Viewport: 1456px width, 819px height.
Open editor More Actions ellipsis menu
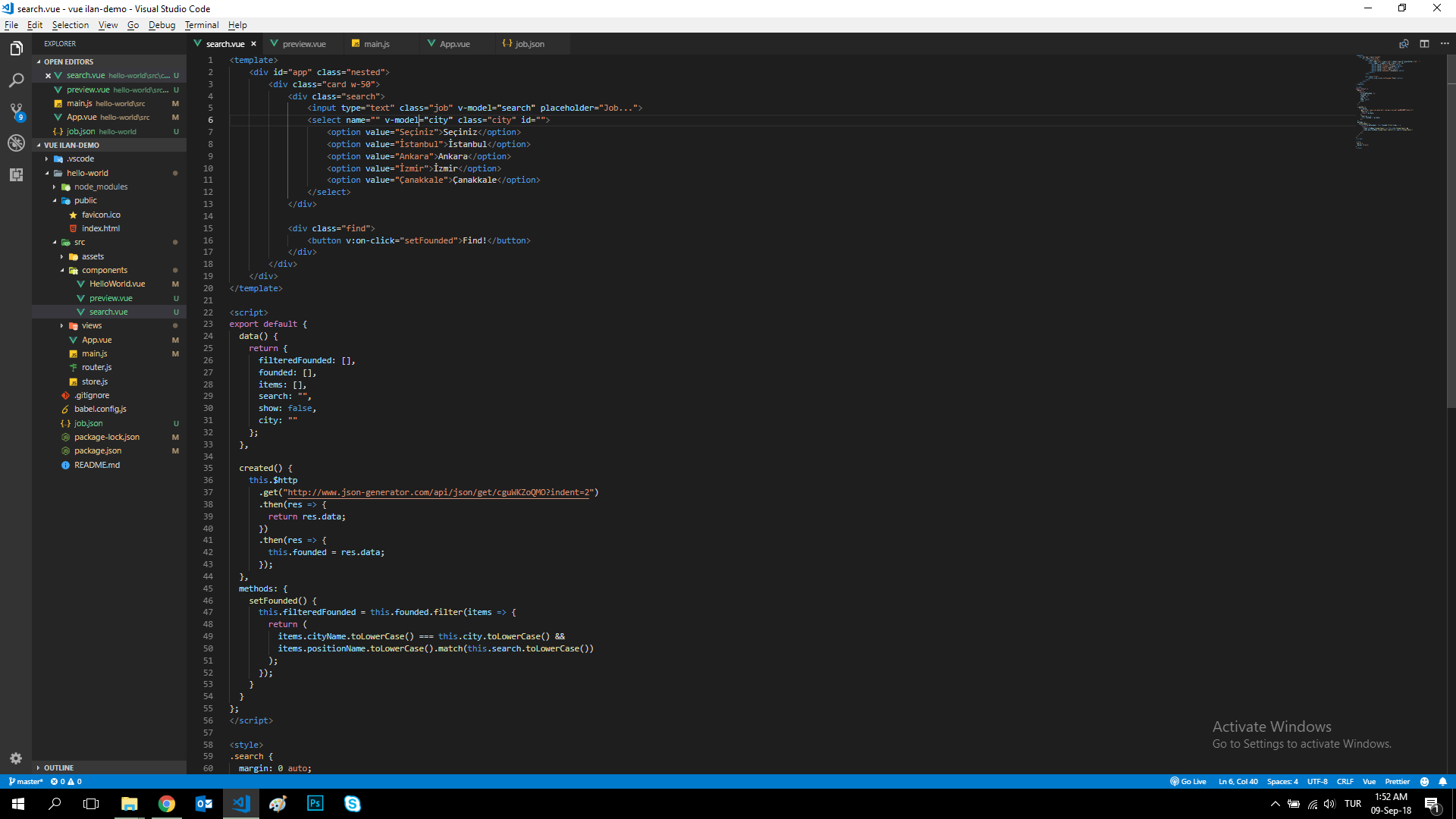[x=1444, y=44]
